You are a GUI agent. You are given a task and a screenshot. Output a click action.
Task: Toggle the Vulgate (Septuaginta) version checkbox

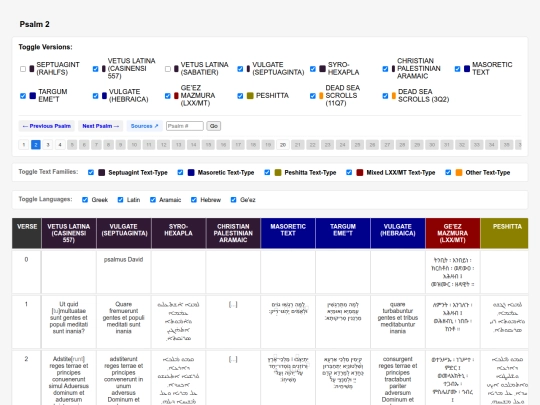click(240, 69)
